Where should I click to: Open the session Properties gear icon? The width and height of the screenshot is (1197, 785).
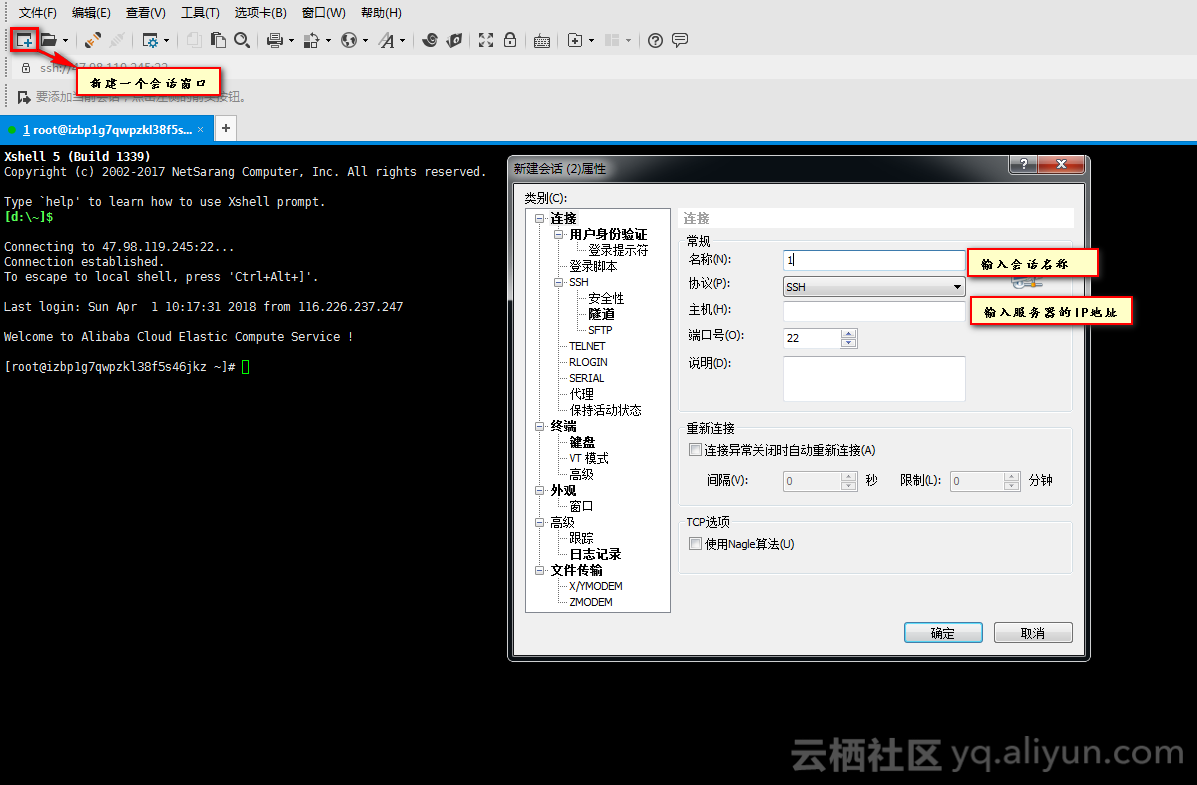click(x=150, y=40)
